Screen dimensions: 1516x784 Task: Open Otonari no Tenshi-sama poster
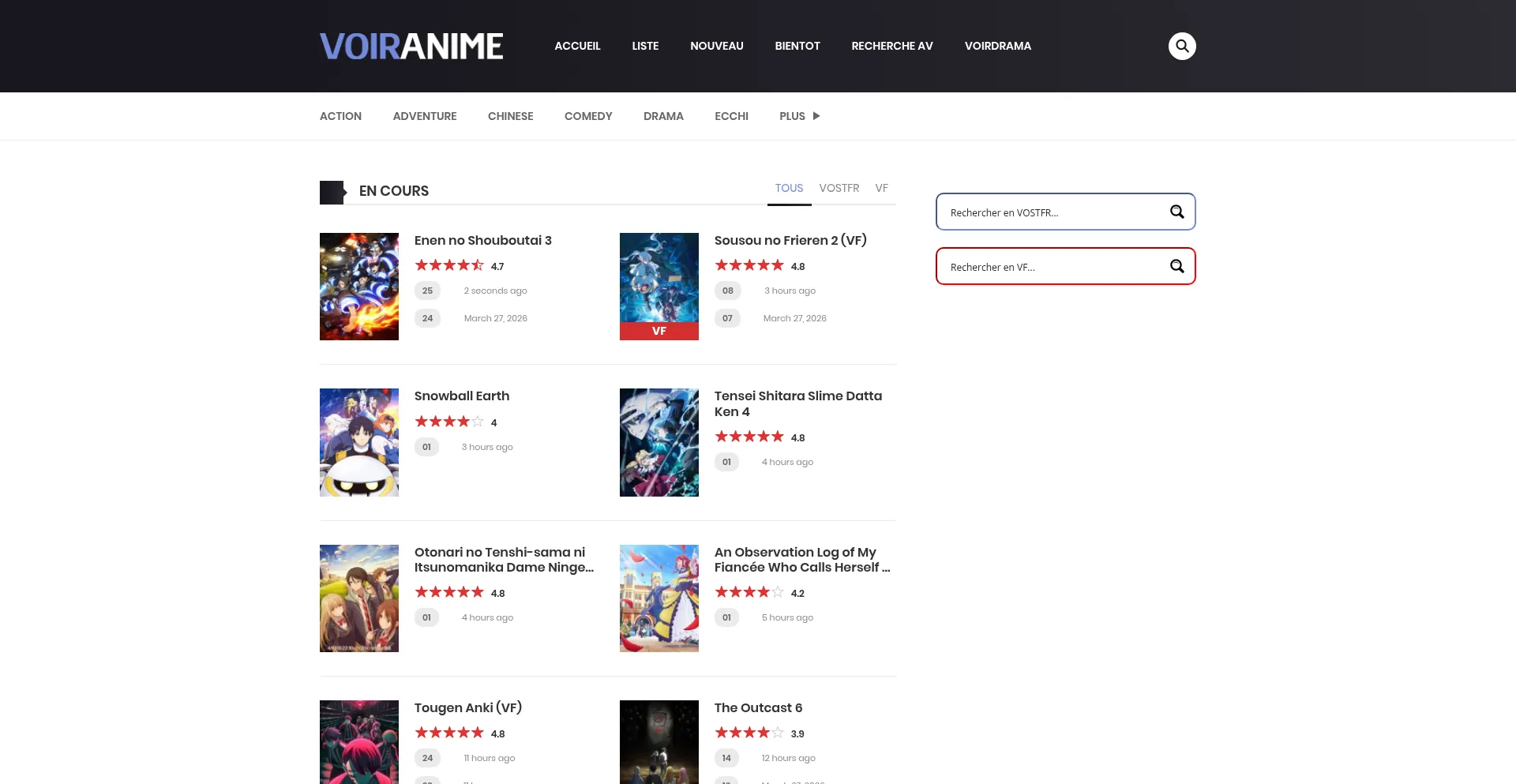click(x=359, y=598)
